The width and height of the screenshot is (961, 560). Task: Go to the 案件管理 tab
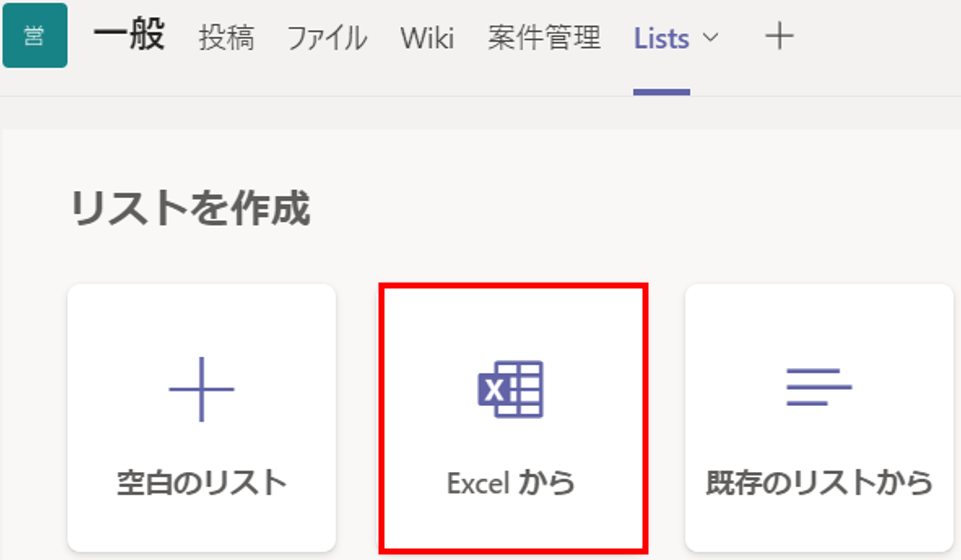[x=544, y=38]
